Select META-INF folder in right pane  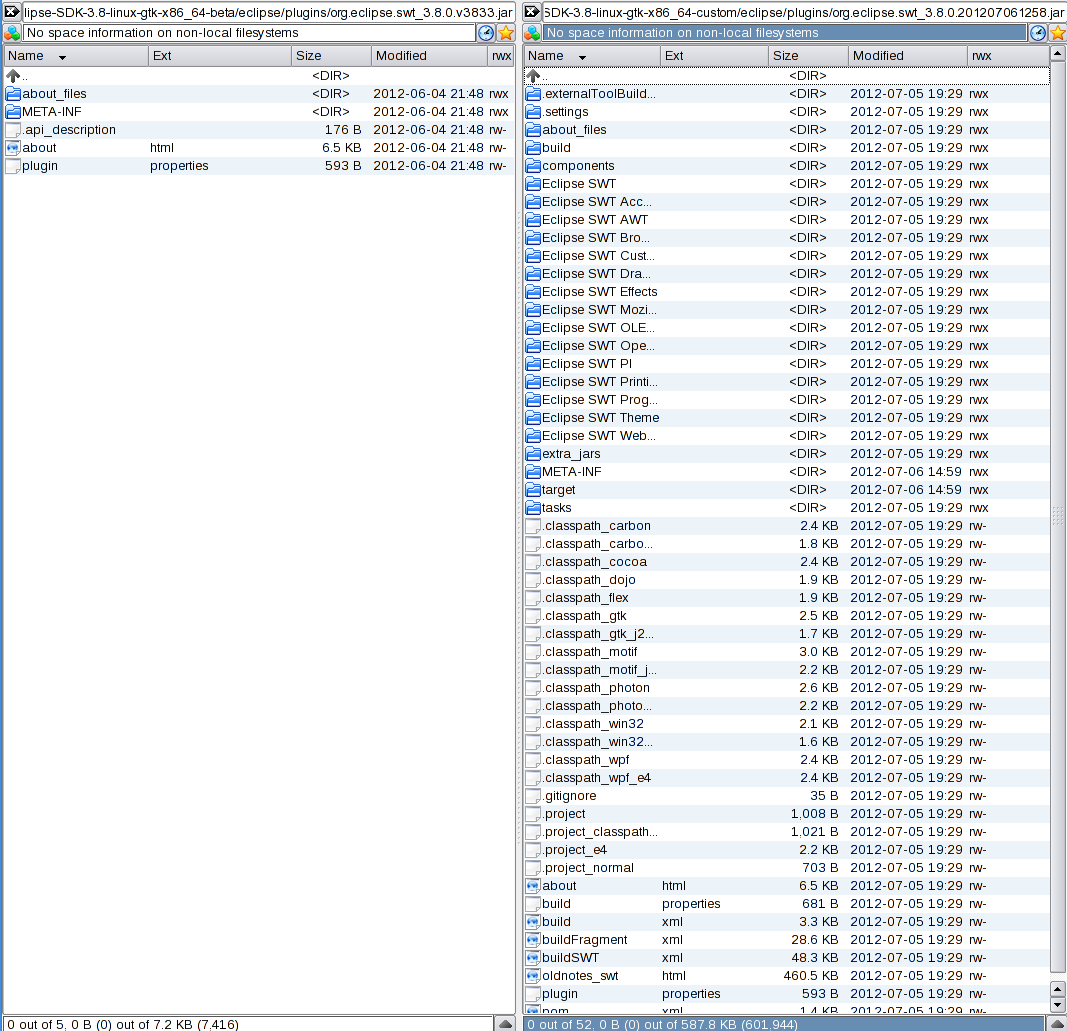787,472
